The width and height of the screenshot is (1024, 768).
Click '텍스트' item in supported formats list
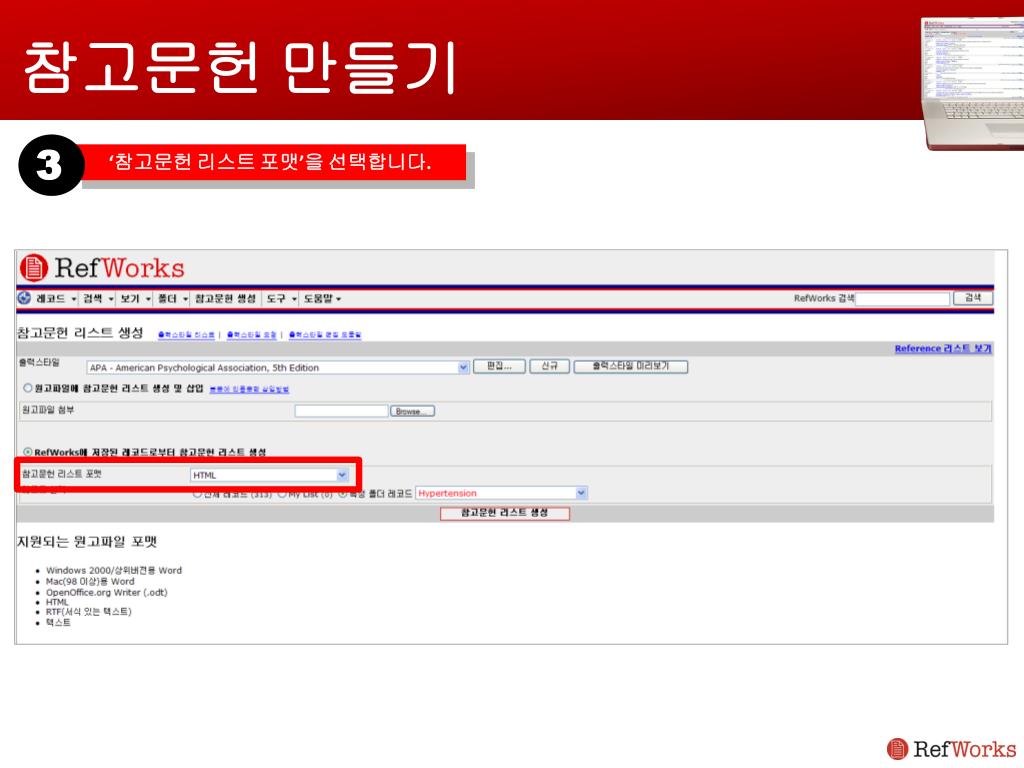(x=58, y=623)
